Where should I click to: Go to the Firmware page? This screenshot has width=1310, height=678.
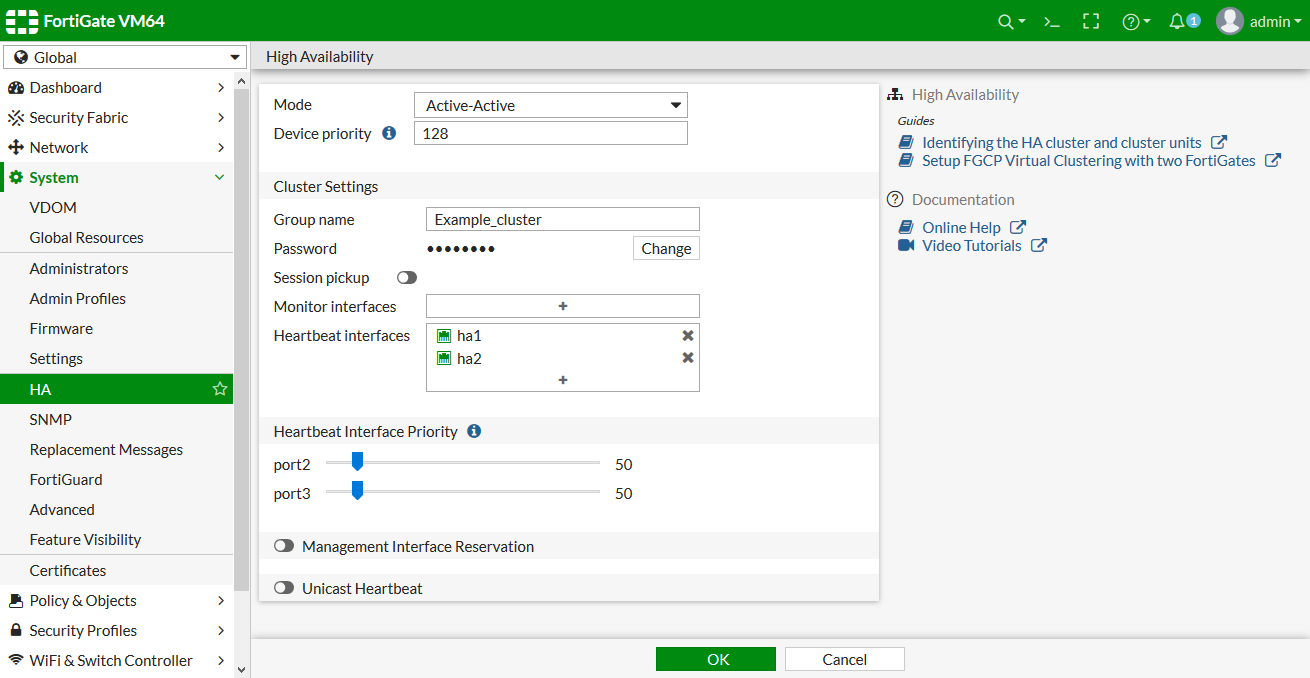[x=61, y=328]
